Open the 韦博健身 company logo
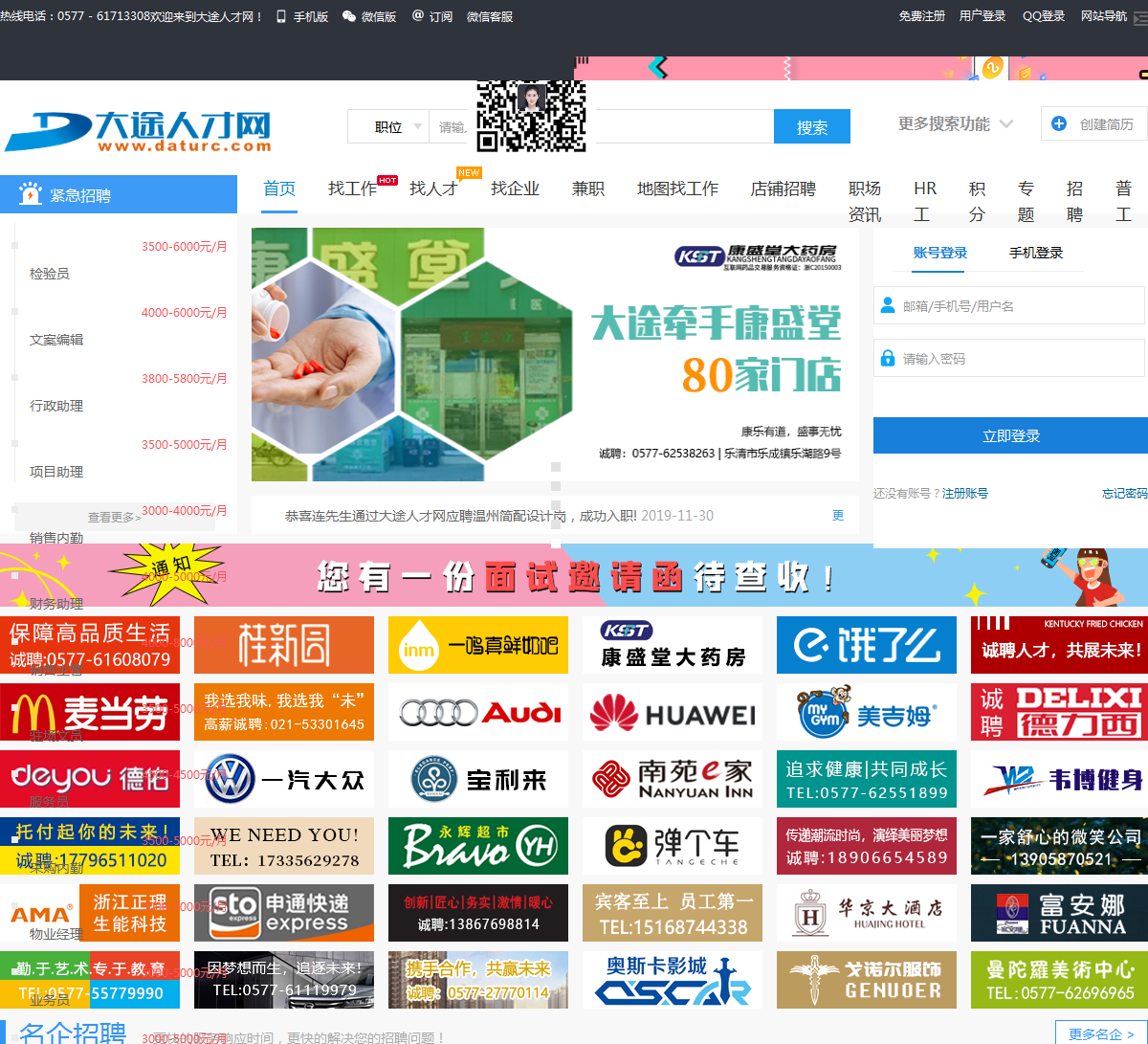 tap(1060, 779)
